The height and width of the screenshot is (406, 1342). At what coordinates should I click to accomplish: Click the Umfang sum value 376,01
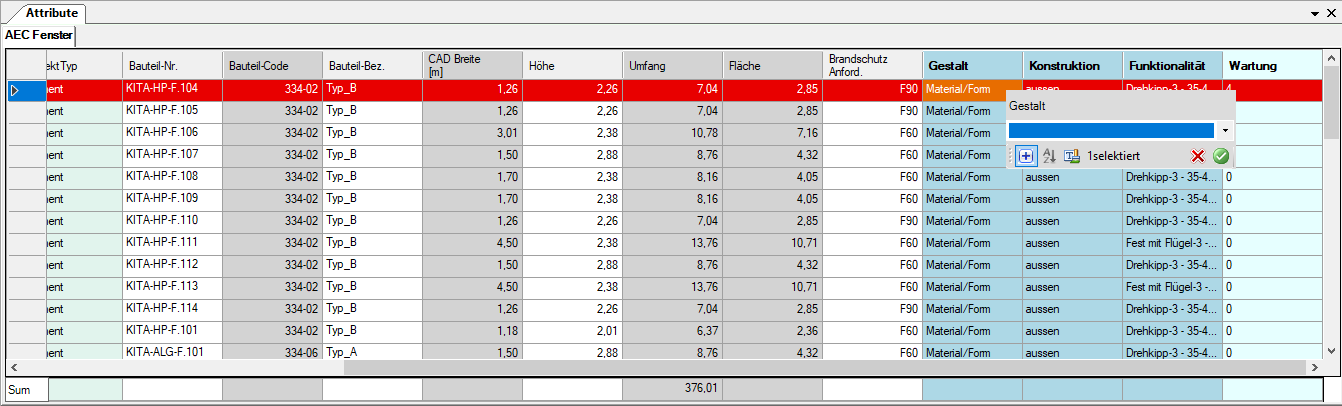click(x=672, y=388)
